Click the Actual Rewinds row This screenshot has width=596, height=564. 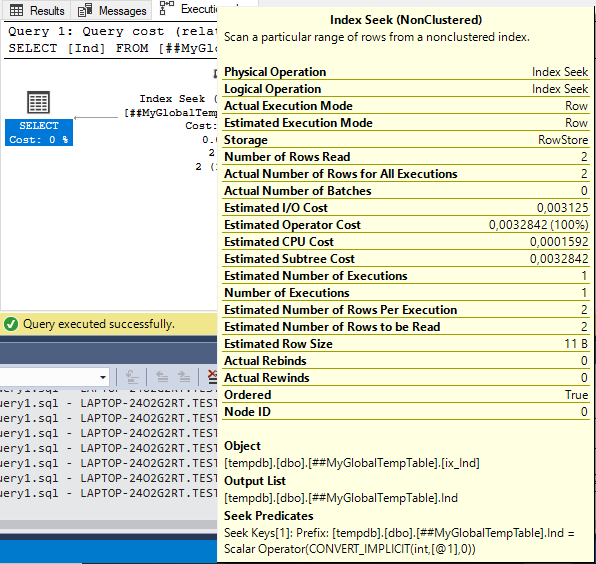(406, 378)
